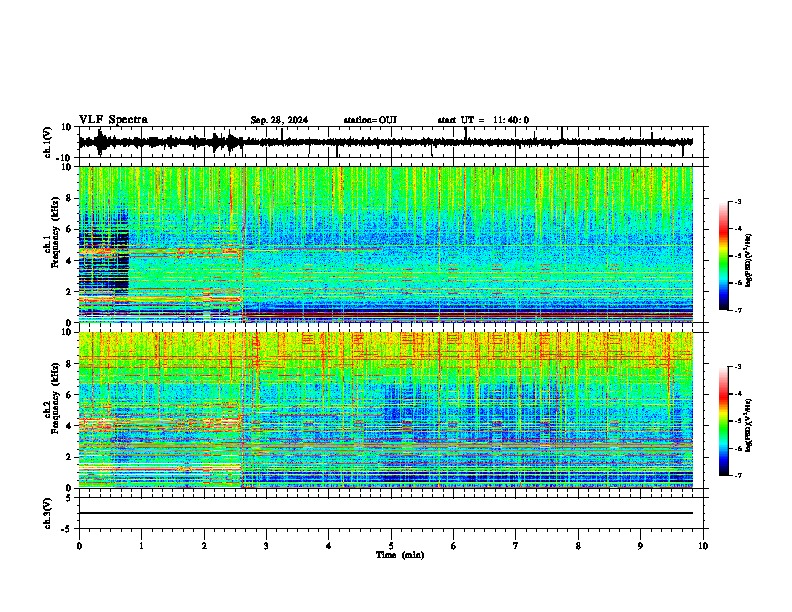The width and height of the screenshot is (792, 612).
Task: Click the ch.2 Frequency (kHz) axis label
Action: coord(52,398)
